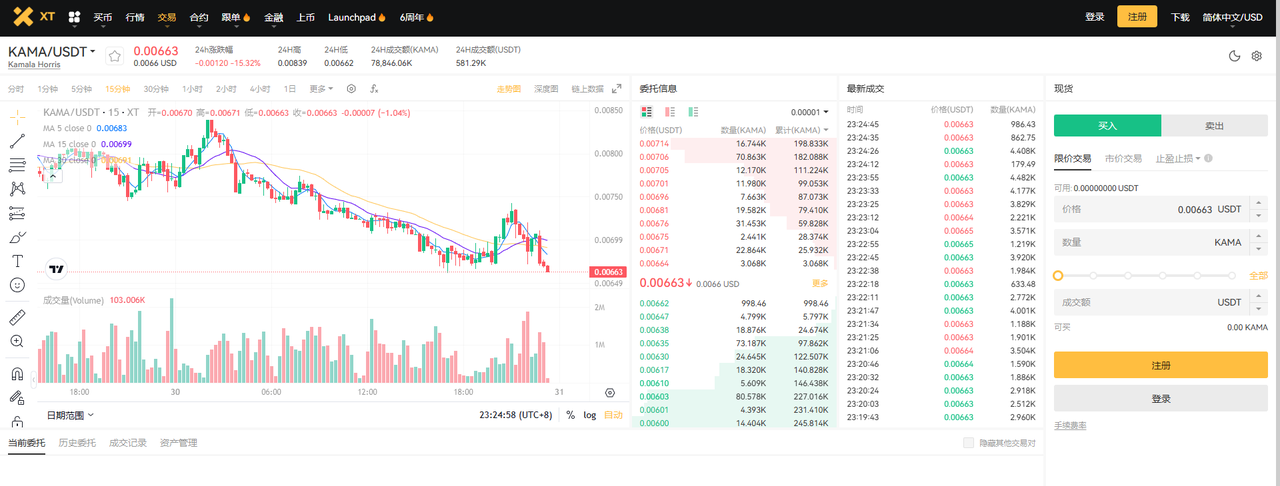1280x486 pixels.
Task: Open order book precision 0.00001 dropdown
Action: point(809,113)
